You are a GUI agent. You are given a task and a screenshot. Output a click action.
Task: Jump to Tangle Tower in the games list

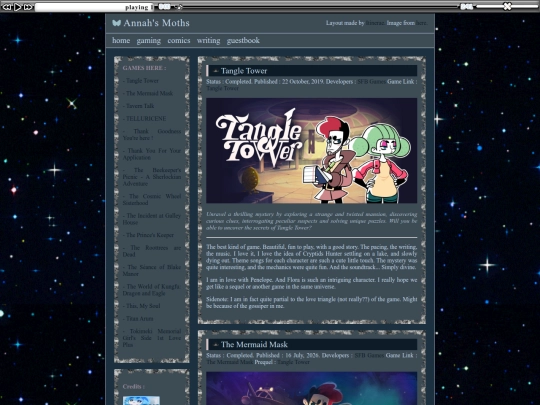pos(142,81)
